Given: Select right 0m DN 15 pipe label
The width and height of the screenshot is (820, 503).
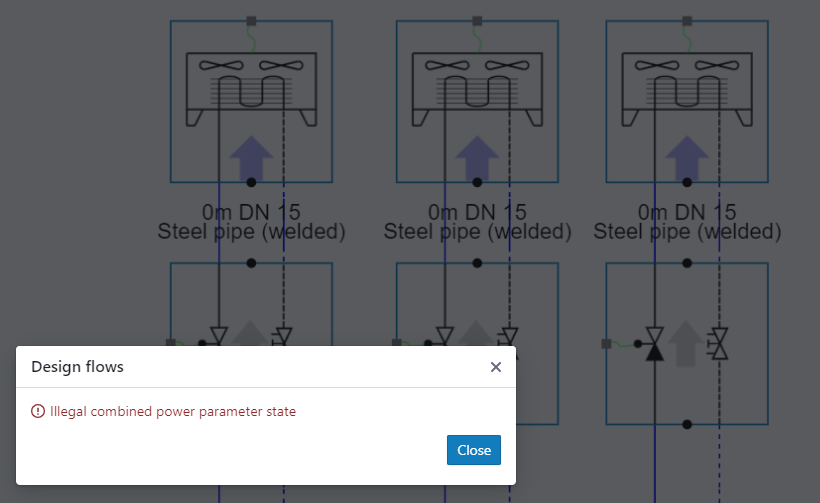Looking at the screenshot, I should [687, 212].
